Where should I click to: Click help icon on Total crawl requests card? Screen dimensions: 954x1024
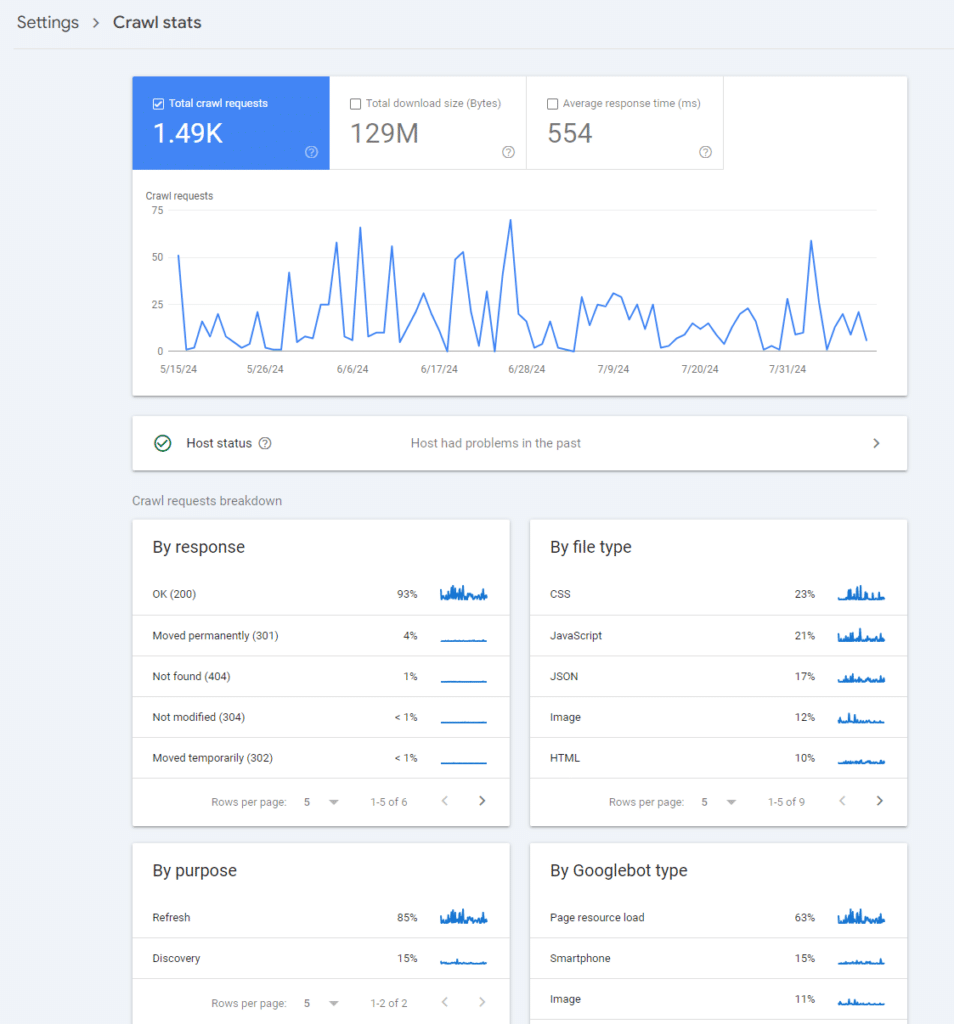311,152
